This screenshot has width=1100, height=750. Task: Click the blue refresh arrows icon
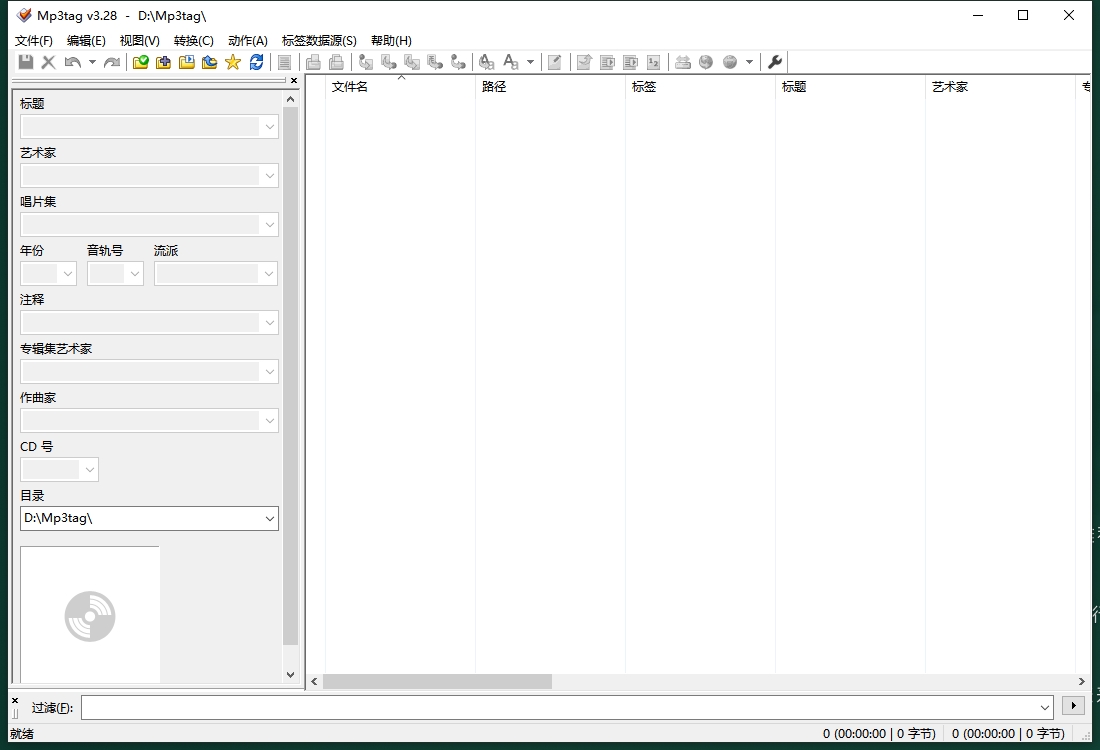pyautogui.click(x=257, y=62)
